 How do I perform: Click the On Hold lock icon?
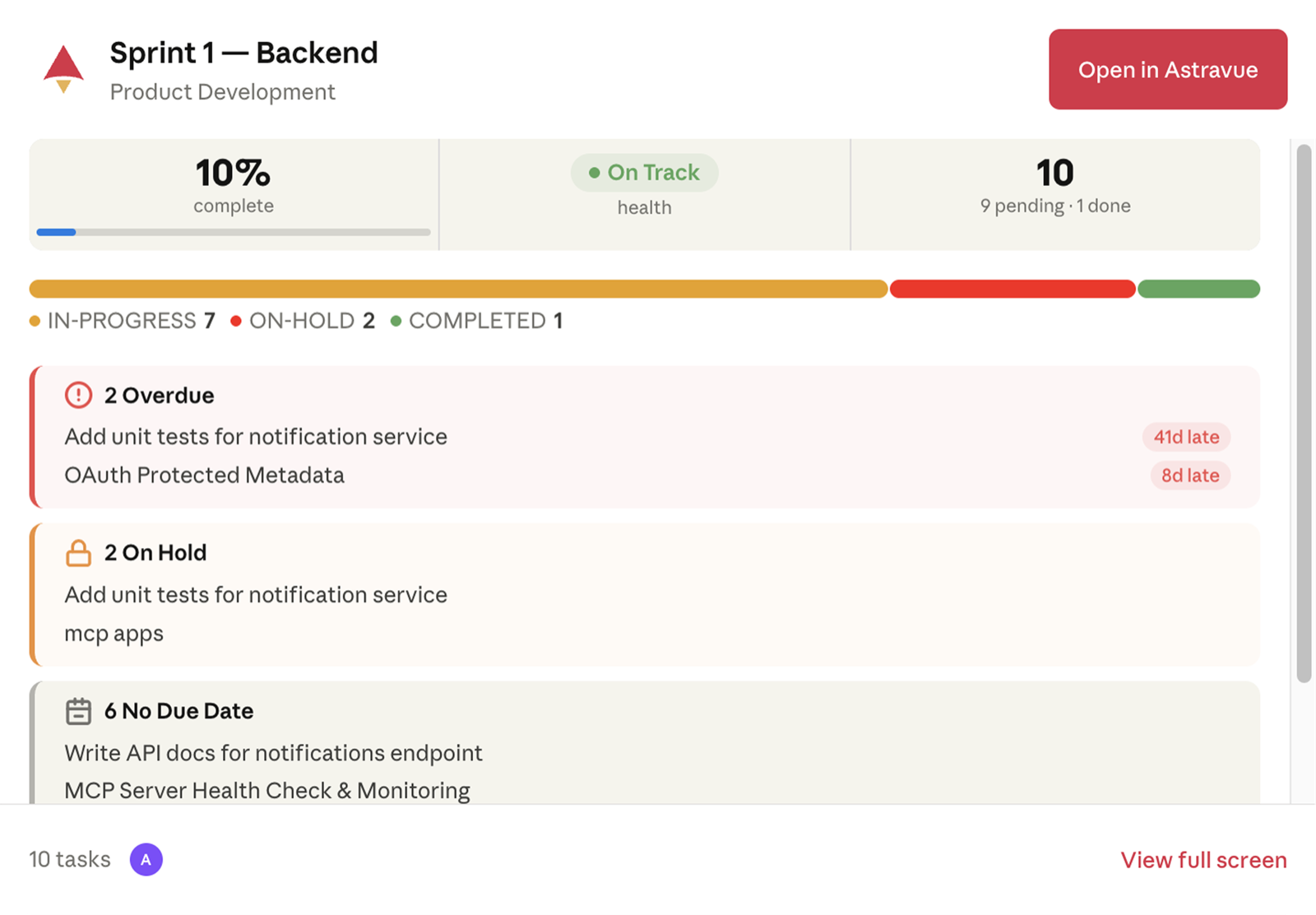78,553
